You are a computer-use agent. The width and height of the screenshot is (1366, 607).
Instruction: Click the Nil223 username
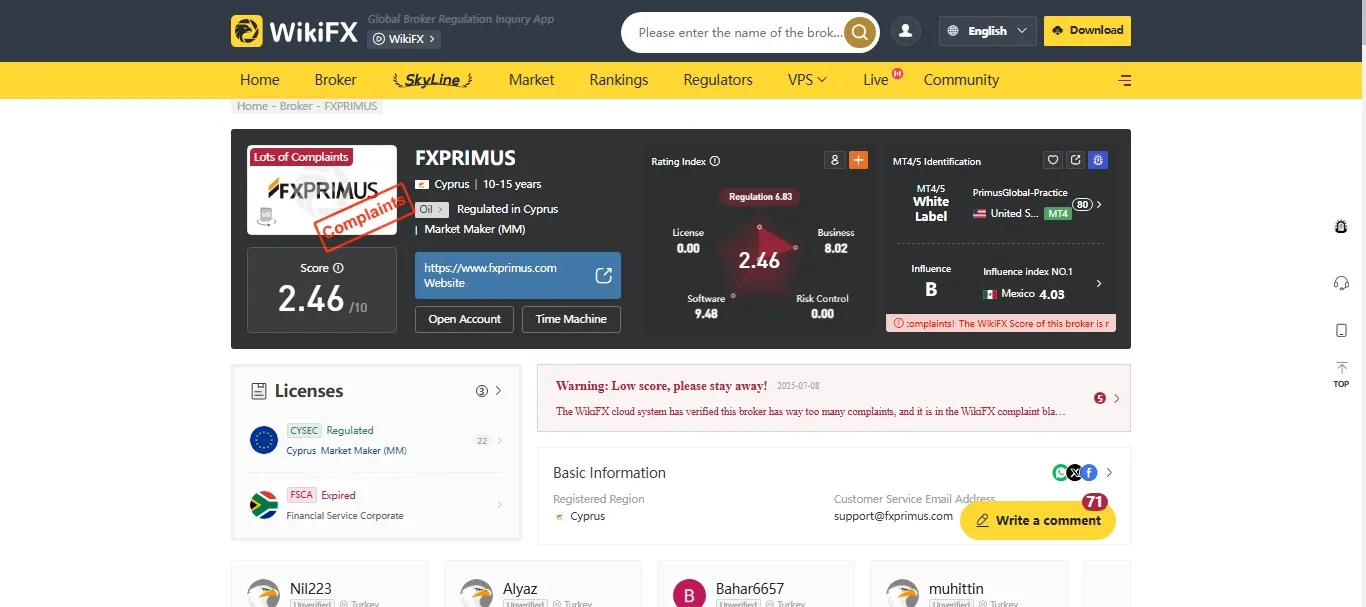tap(310, 589)
